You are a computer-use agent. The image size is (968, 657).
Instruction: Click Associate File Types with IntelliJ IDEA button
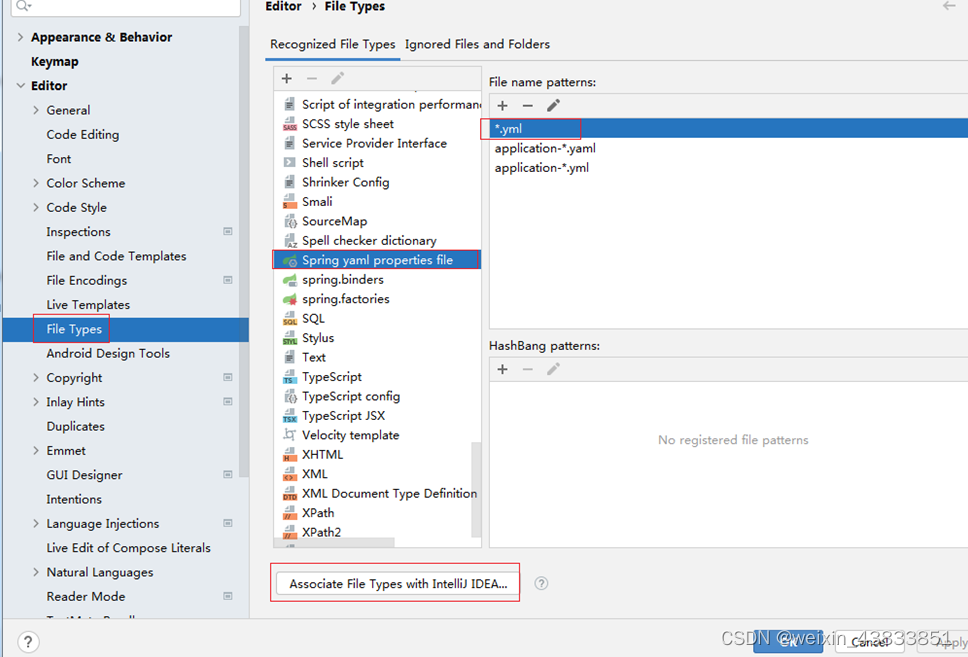coord(398,584)
